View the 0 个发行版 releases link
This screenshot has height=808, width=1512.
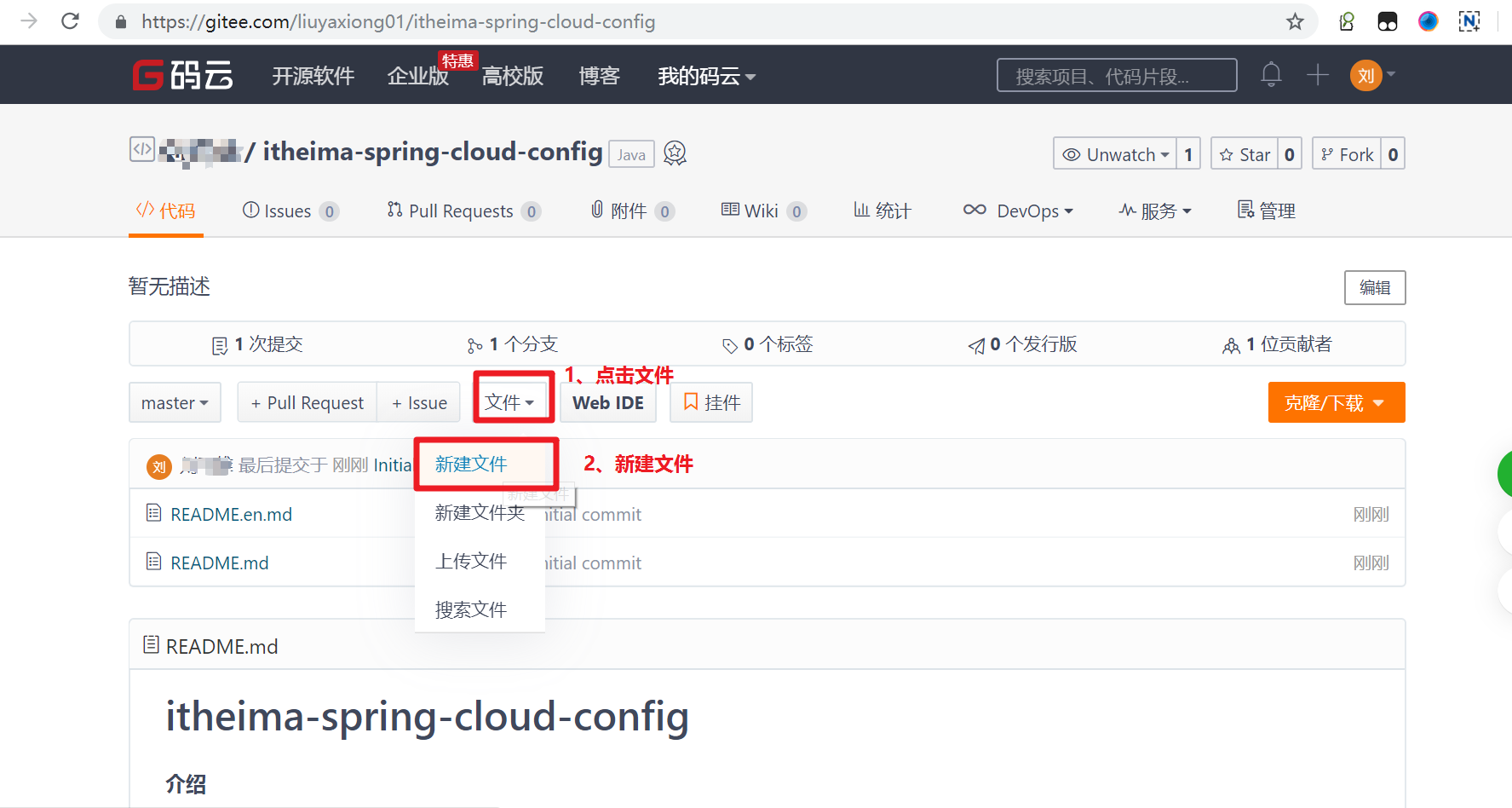(1022, 344)
